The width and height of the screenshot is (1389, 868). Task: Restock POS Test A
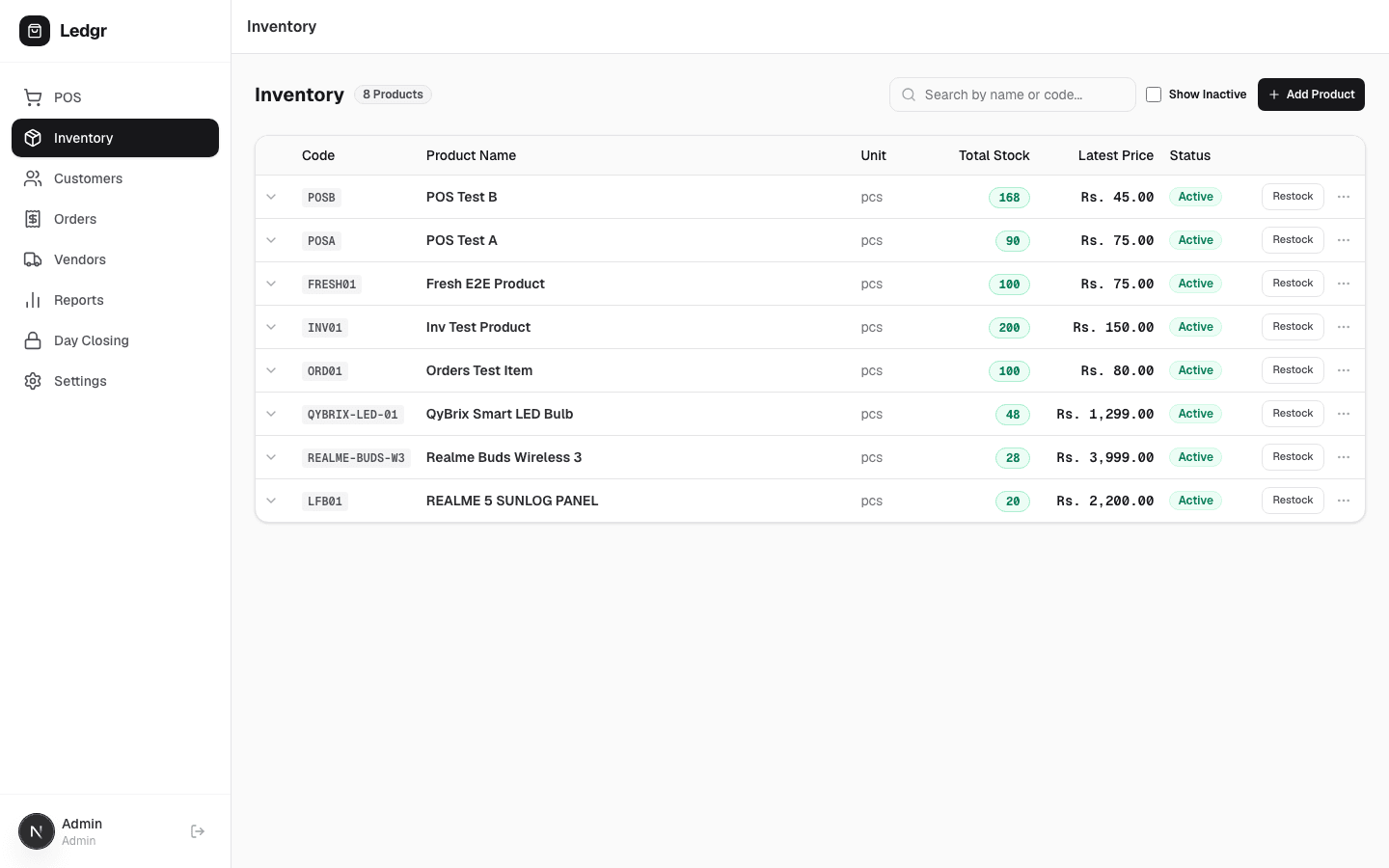tap(1293, 240)
